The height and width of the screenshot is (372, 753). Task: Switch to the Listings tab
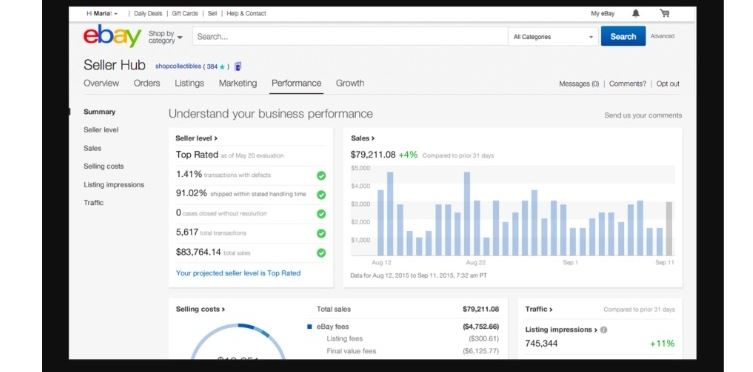(189, 83)
